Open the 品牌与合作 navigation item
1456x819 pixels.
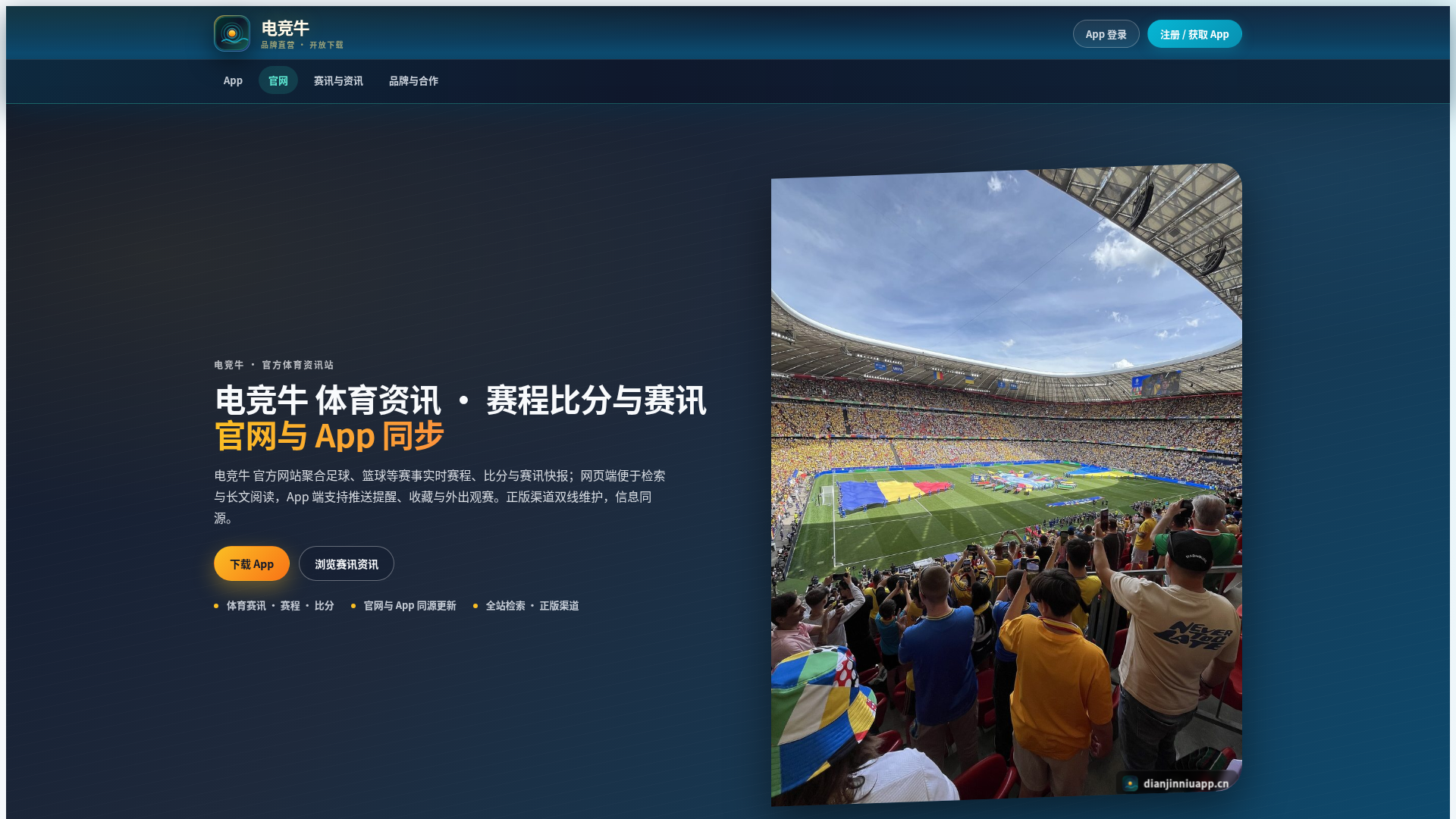point(413,80)
